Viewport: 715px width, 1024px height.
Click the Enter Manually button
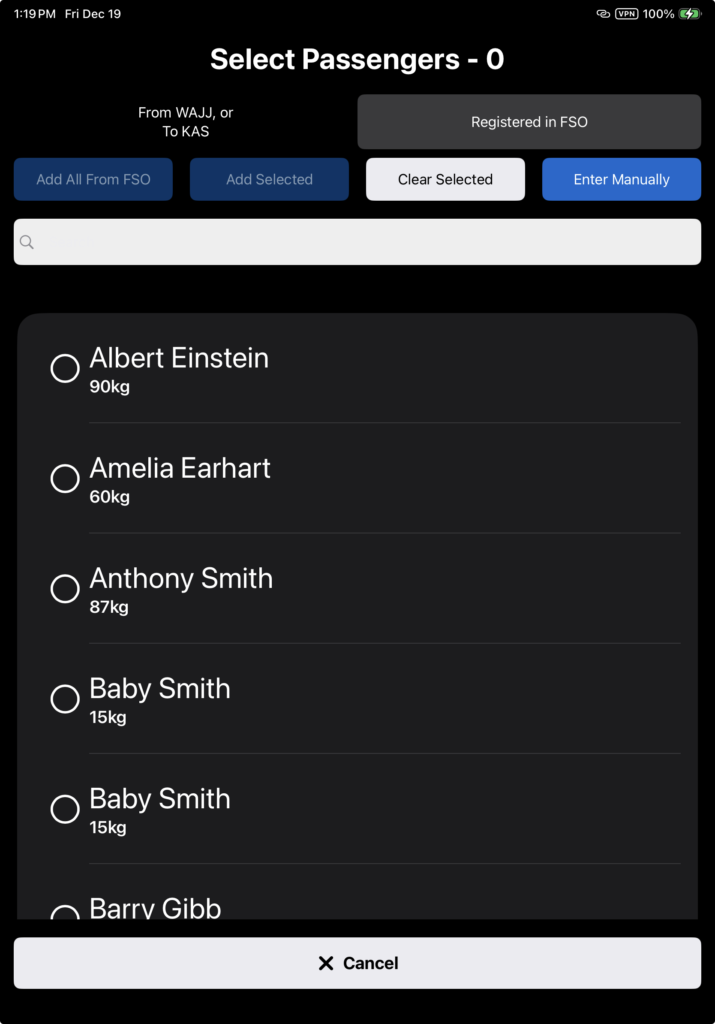click(x=621, y=180)
